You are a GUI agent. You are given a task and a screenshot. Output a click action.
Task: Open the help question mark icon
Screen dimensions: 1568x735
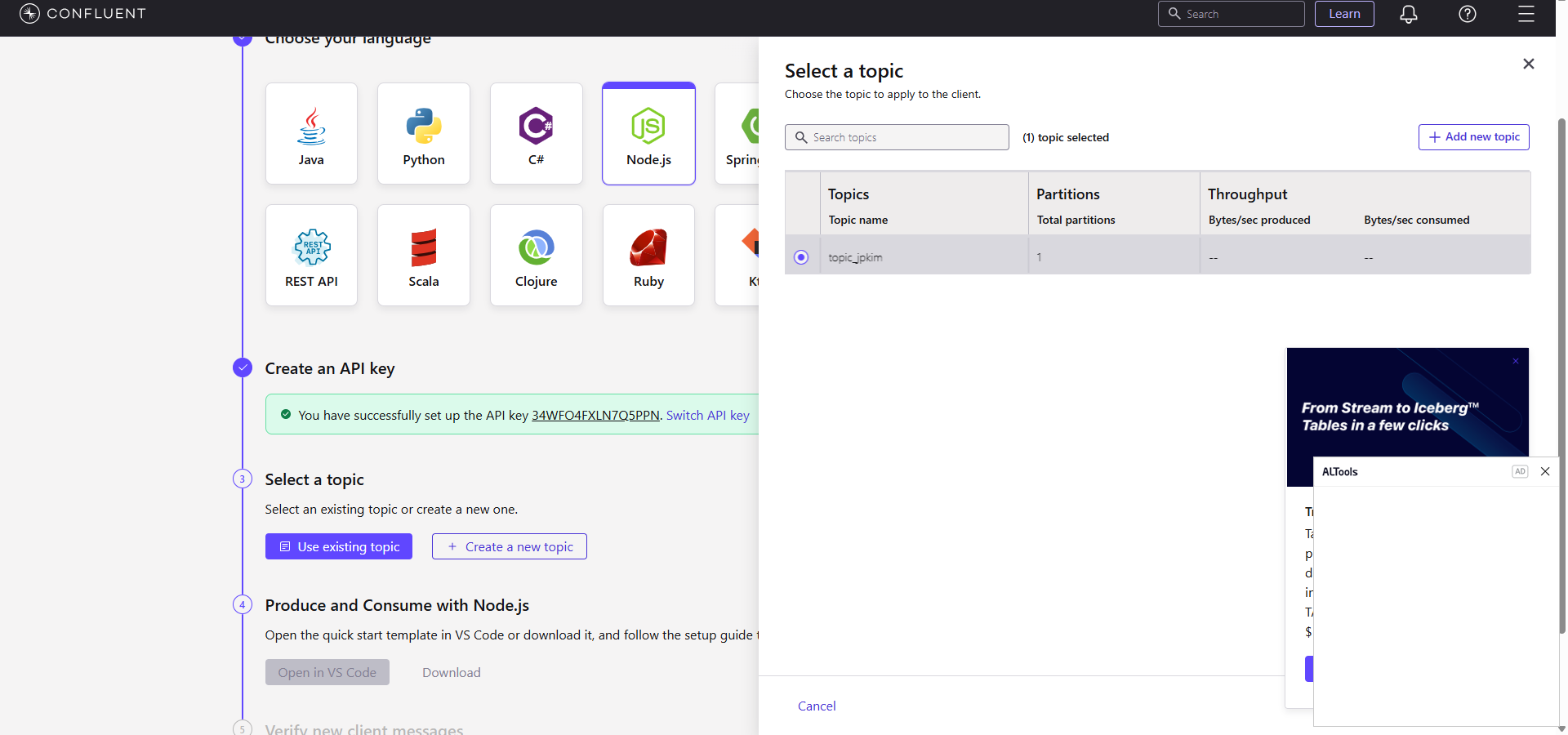(x=1468, y=14)
